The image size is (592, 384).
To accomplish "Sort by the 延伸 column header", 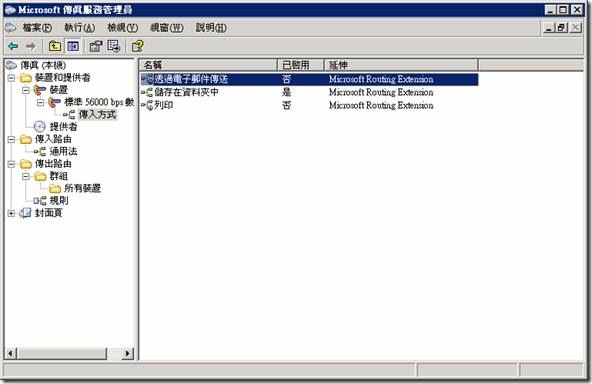I will pyautogui.click(x=401, y=65).
